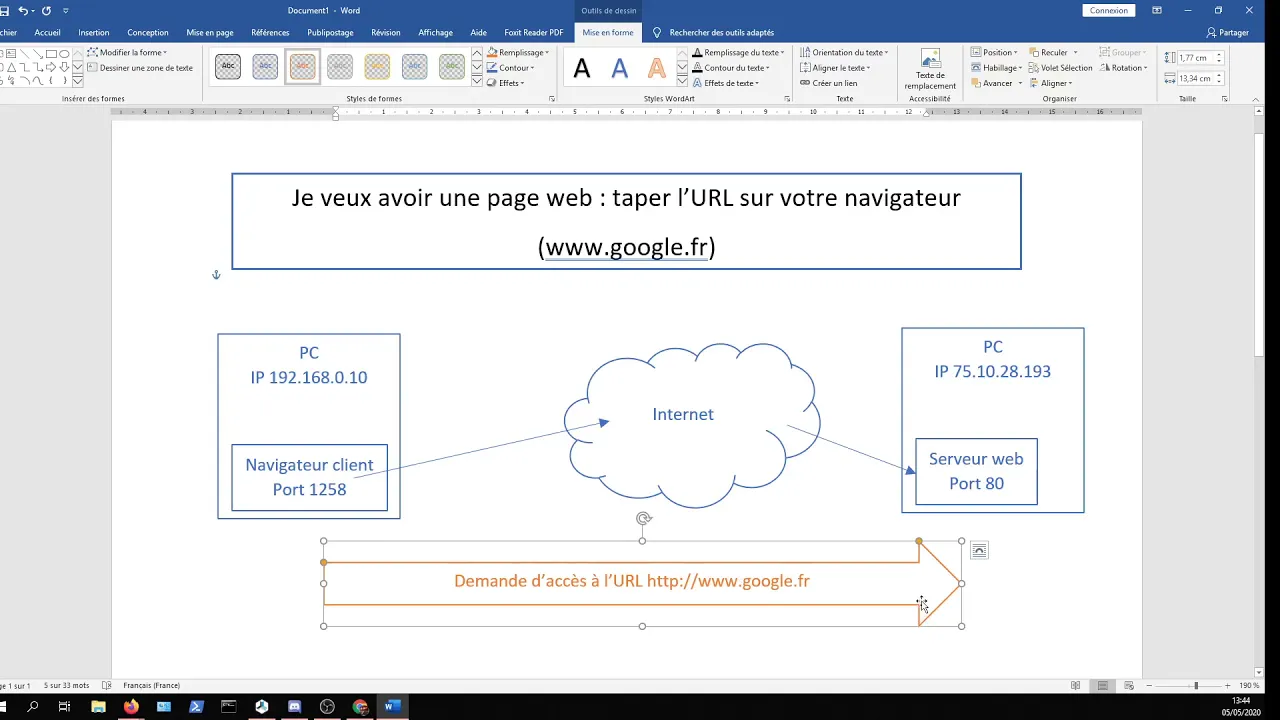This screenshot has height=720, width=1280.
Task: Click Créer un lien button
Action: 829,83
